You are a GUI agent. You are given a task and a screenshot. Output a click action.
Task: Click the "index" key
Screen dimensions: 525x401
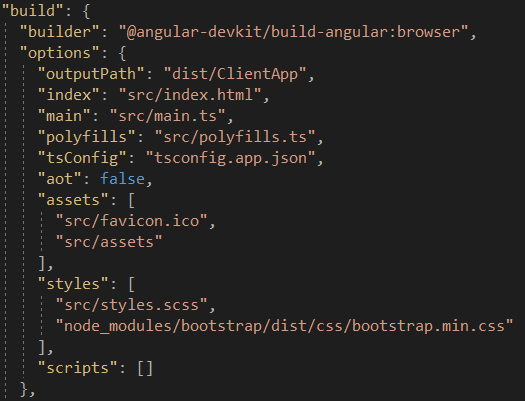click(69, 95)
